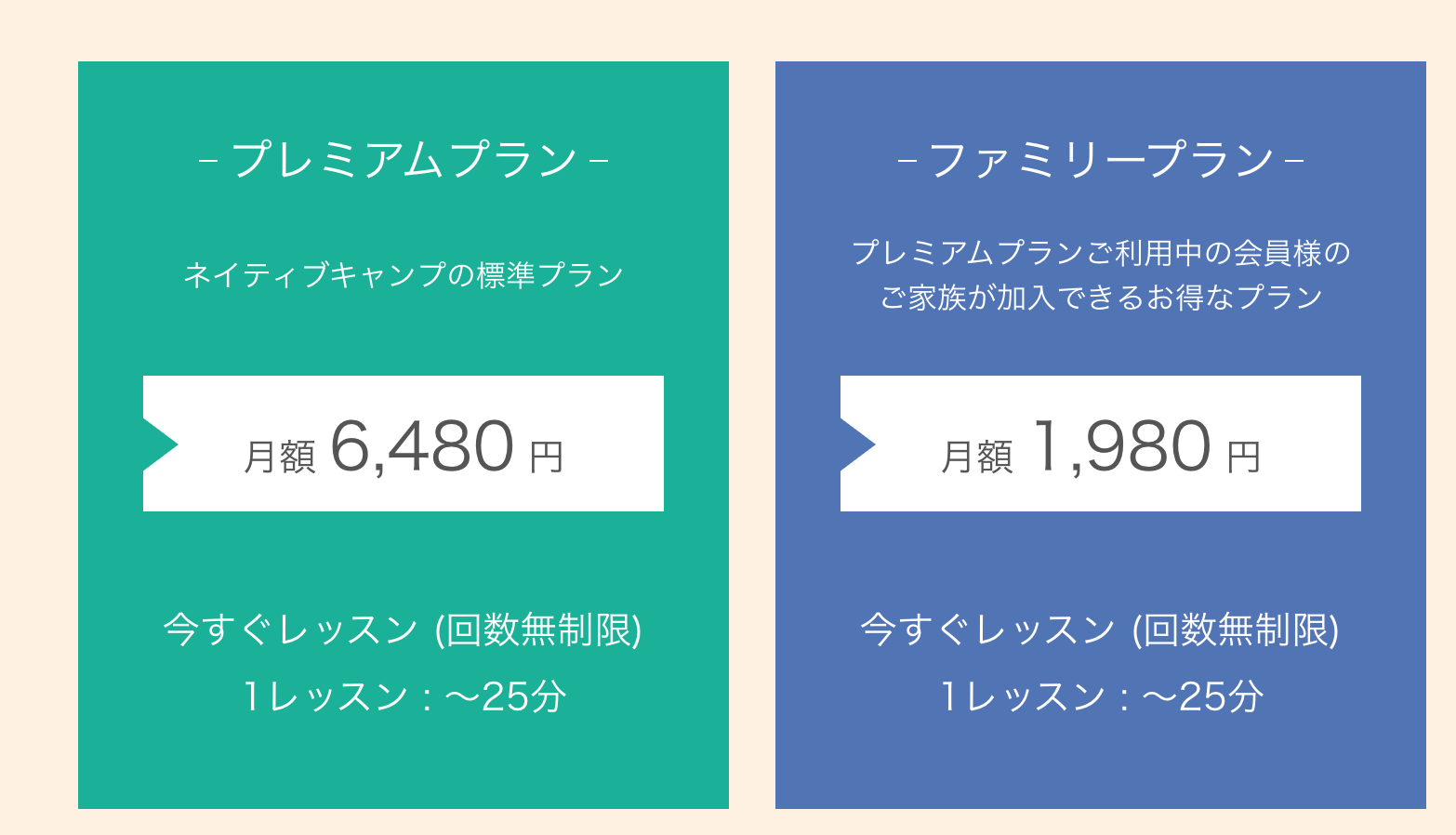Click the 6,480 price figure
Image resolution: width=1456 pixels, height=835 pixels.
[x=422, y=446]
